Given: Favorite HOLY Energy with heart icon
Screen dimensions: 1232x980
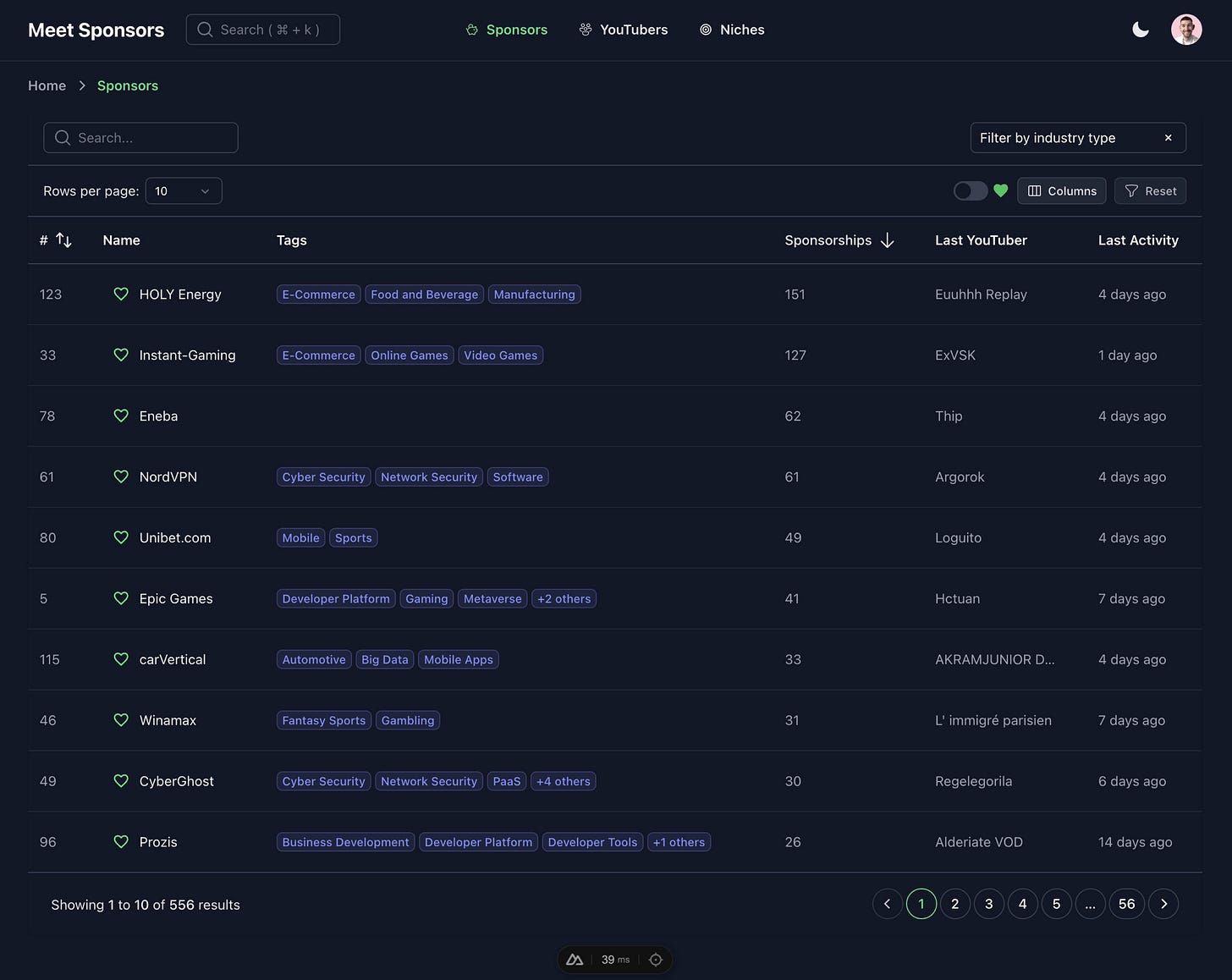Looking at the screenshot, I should tap(121, 294).
